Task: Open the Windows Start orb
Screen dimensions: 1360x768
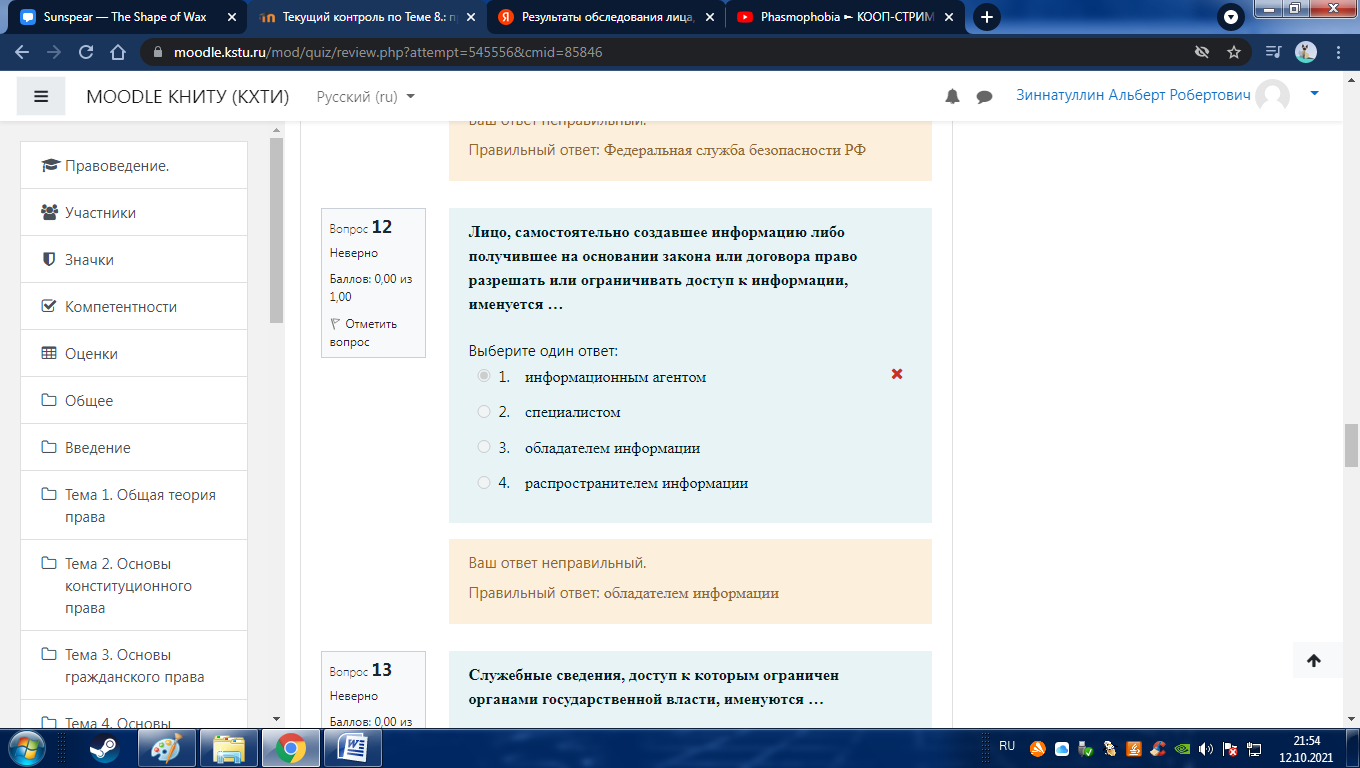Action: click(25, 747)
